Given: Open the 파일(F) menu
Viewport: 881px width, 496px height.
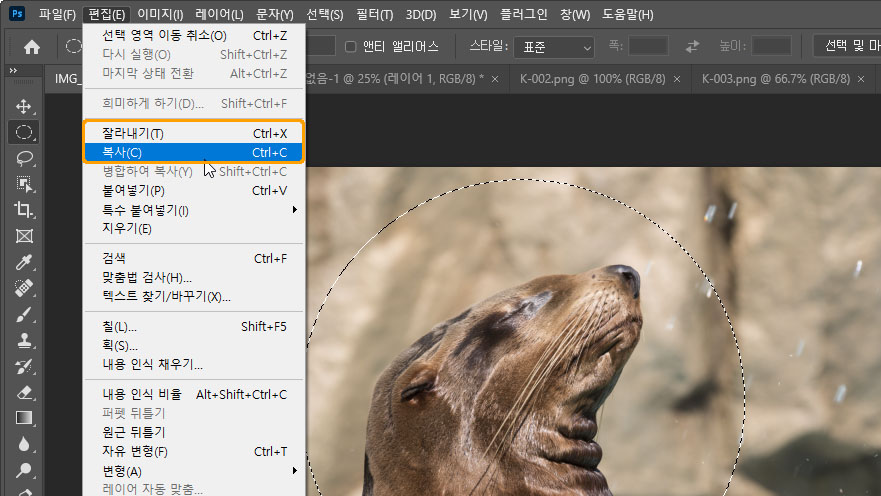Looking at the screenshot, I should click(x=57, y=15).
